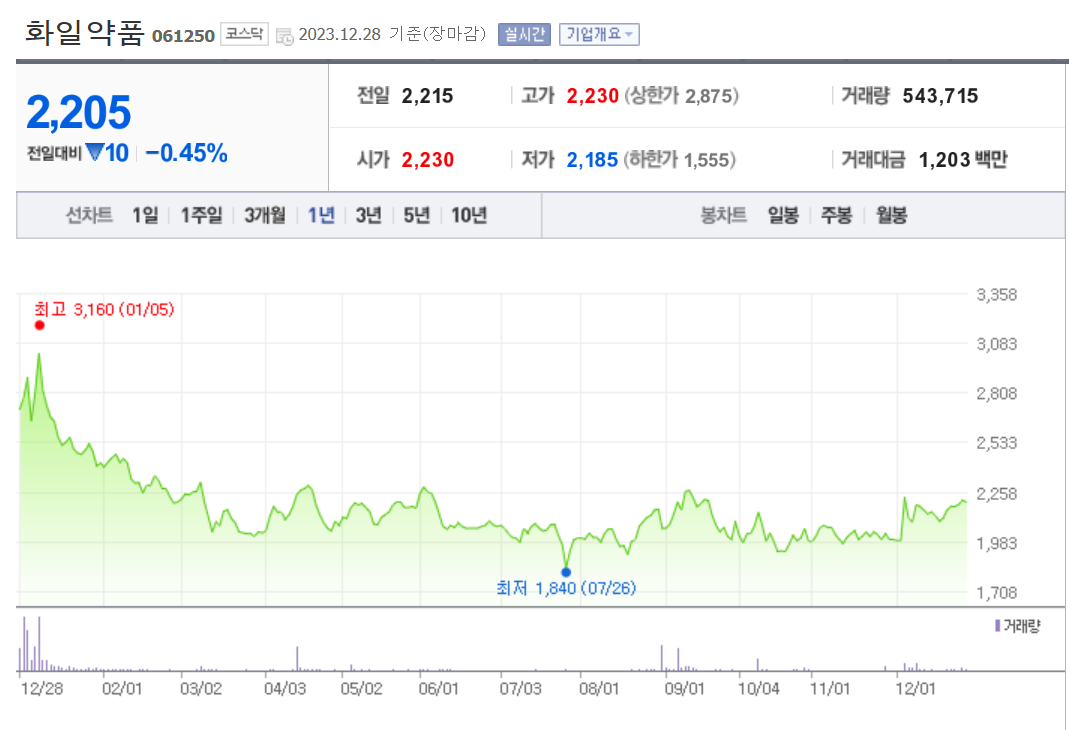Click the current price 2,205
The height and width of the screenshot is (730, 1069).
[78, 112]
